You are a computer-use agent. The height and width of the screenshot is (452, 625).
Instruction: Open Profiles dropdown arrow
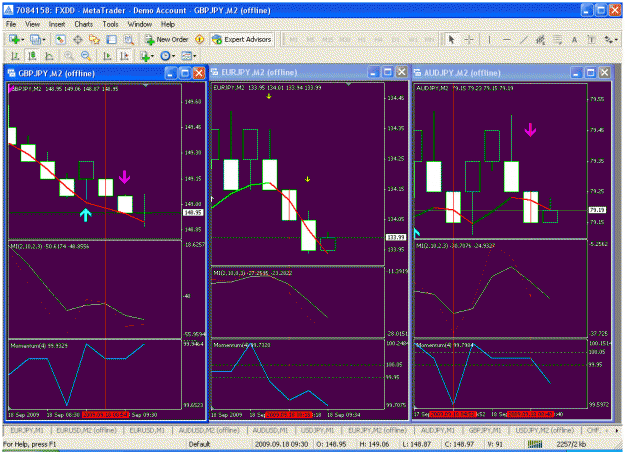click(x=44, y=40)
